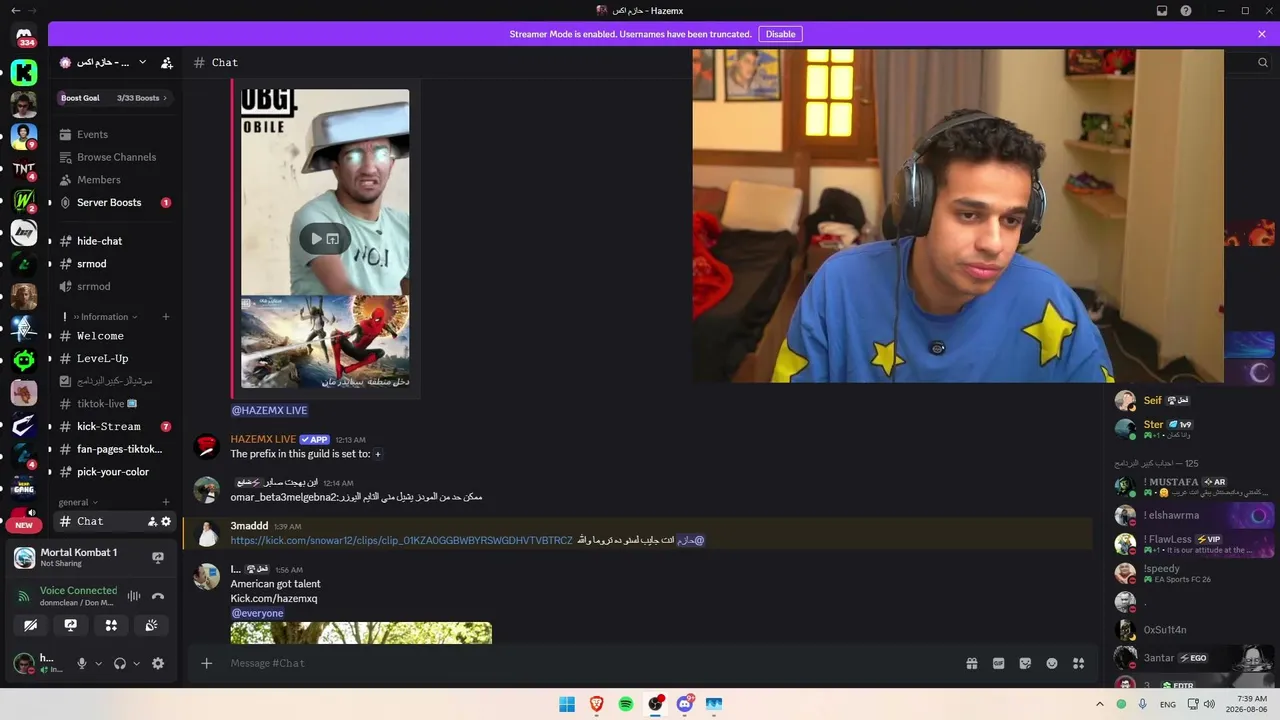The height and width of the screenshot is (720, 1280).
Task: Open the emoji picker
Action: pos(1052,663)
